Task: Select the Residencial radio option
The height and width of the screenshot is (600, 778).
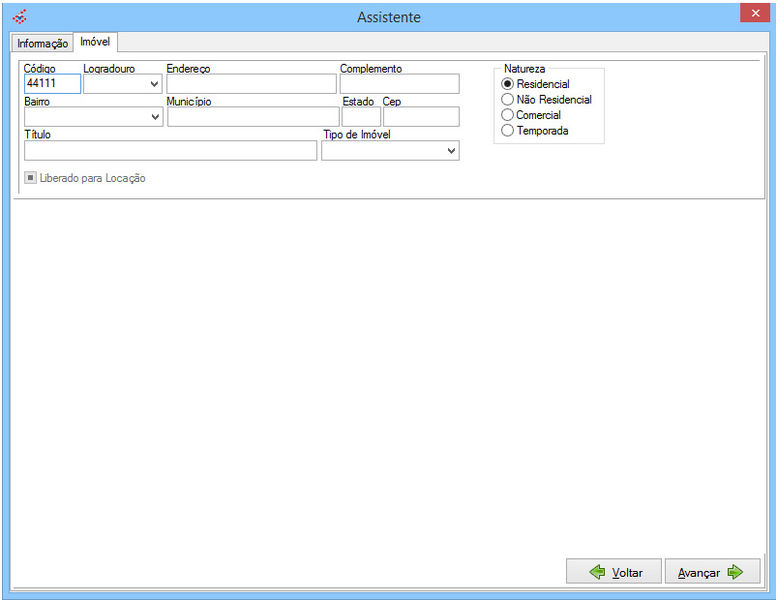Action: coord(508,84)
